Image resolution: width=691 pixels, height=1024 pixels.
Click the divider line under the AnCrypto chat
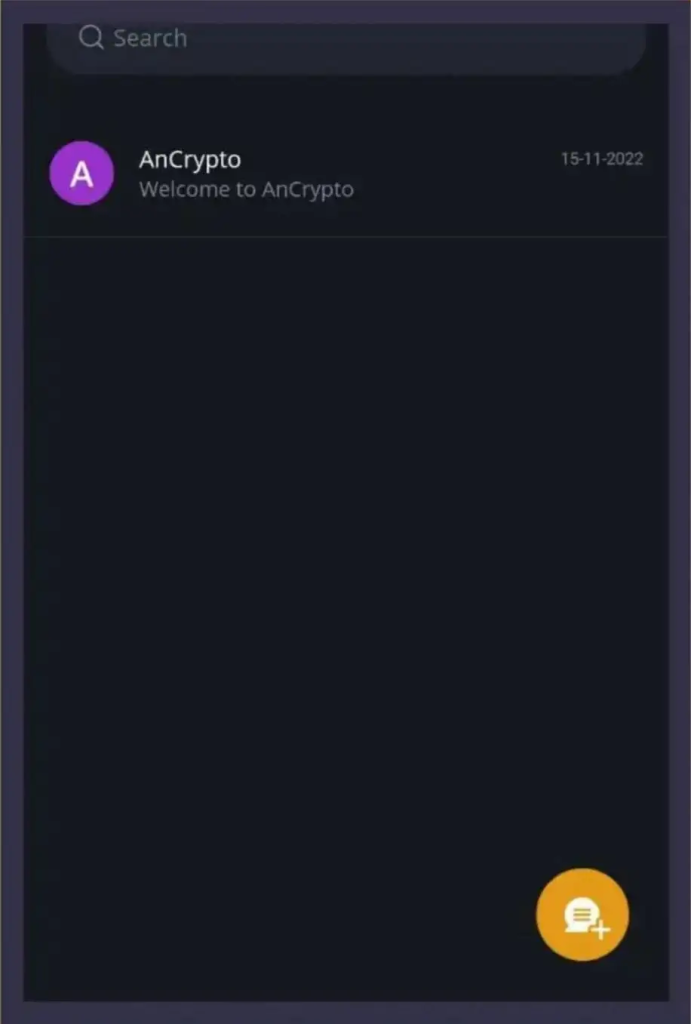(x=346, y=236)
